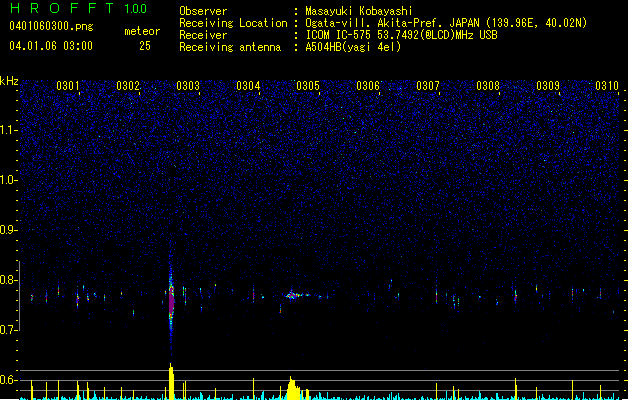
Task: Click the 0303 time marker
Action: 188,86
